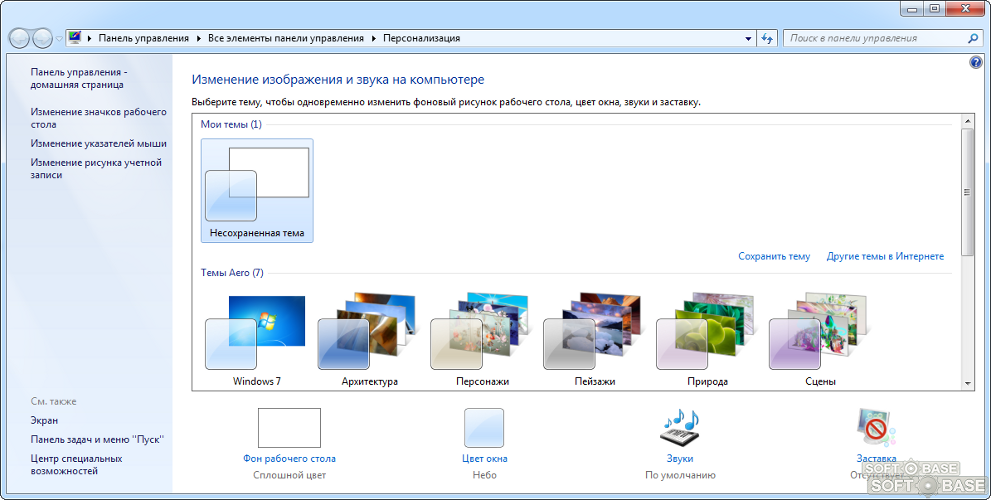Click the 'Мои темы (1)' group header
Image resolution: width=991 pixels, height=500 pixels.
tap(231, 124)
